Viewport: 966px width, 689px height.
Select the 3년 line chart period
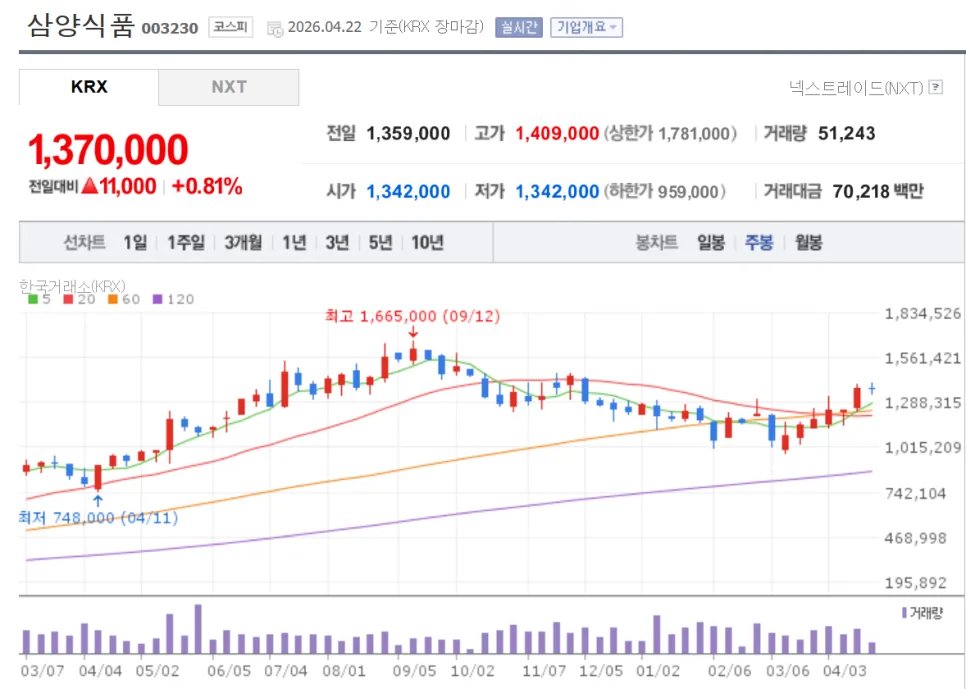coord(337,243)
